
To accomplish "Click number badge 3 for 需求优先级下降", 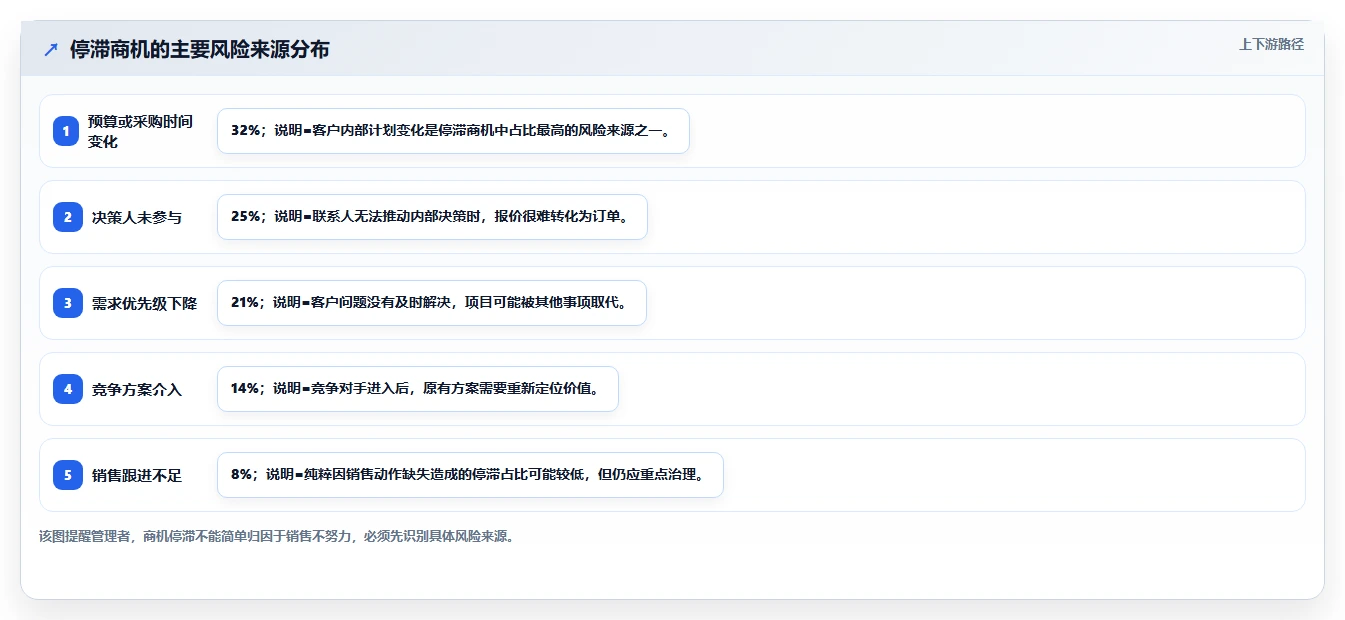I will (x=67, y=303).
